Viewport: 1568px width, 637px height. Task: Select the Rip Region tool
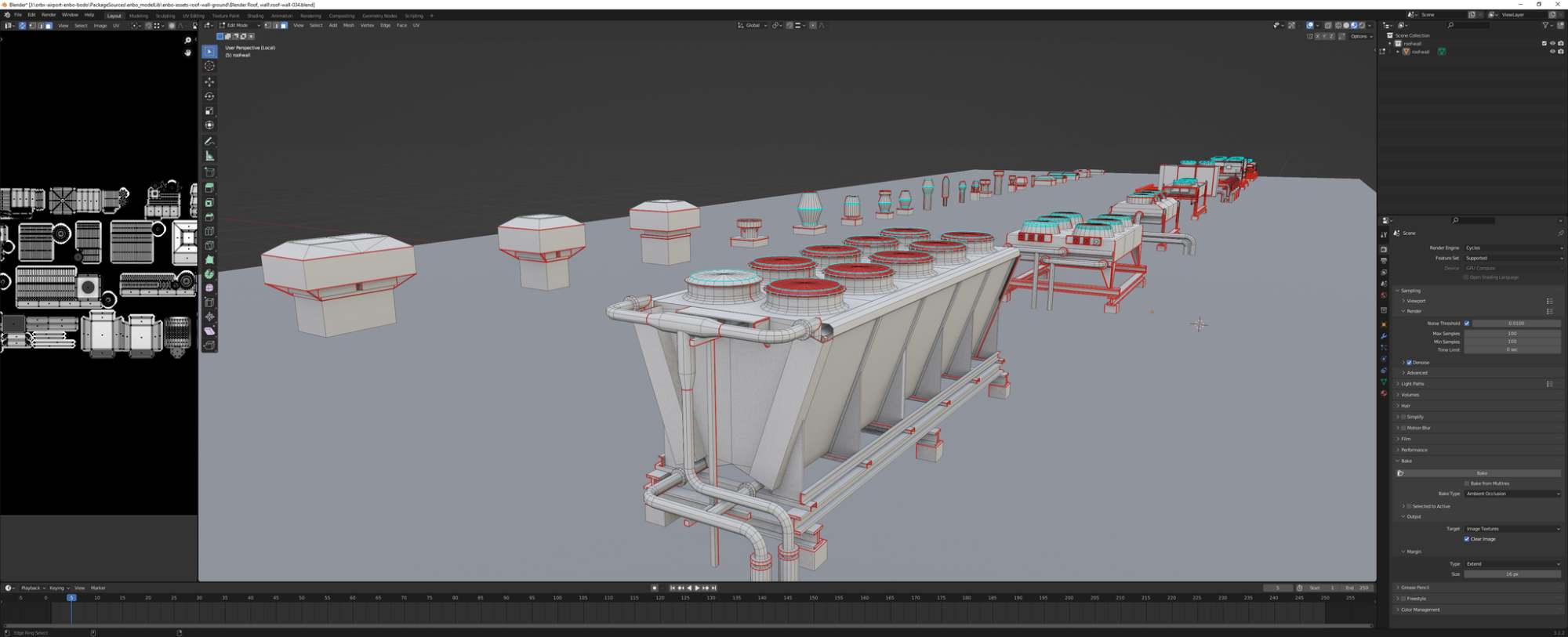click(x=209, y=346)
